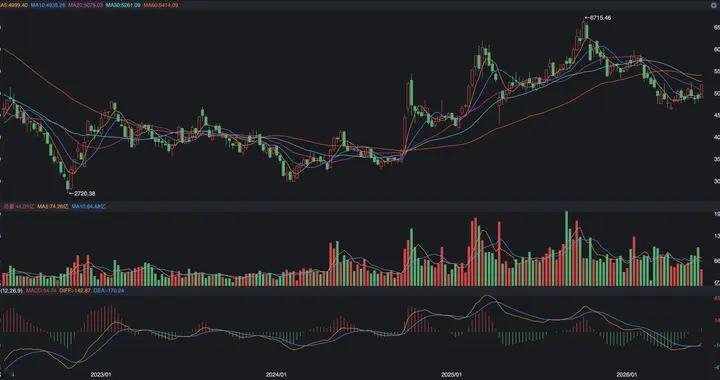Viewport: 720px width, 380px height.
Task: Click the 2023/01 date axis label
Action: click(101, 375)
